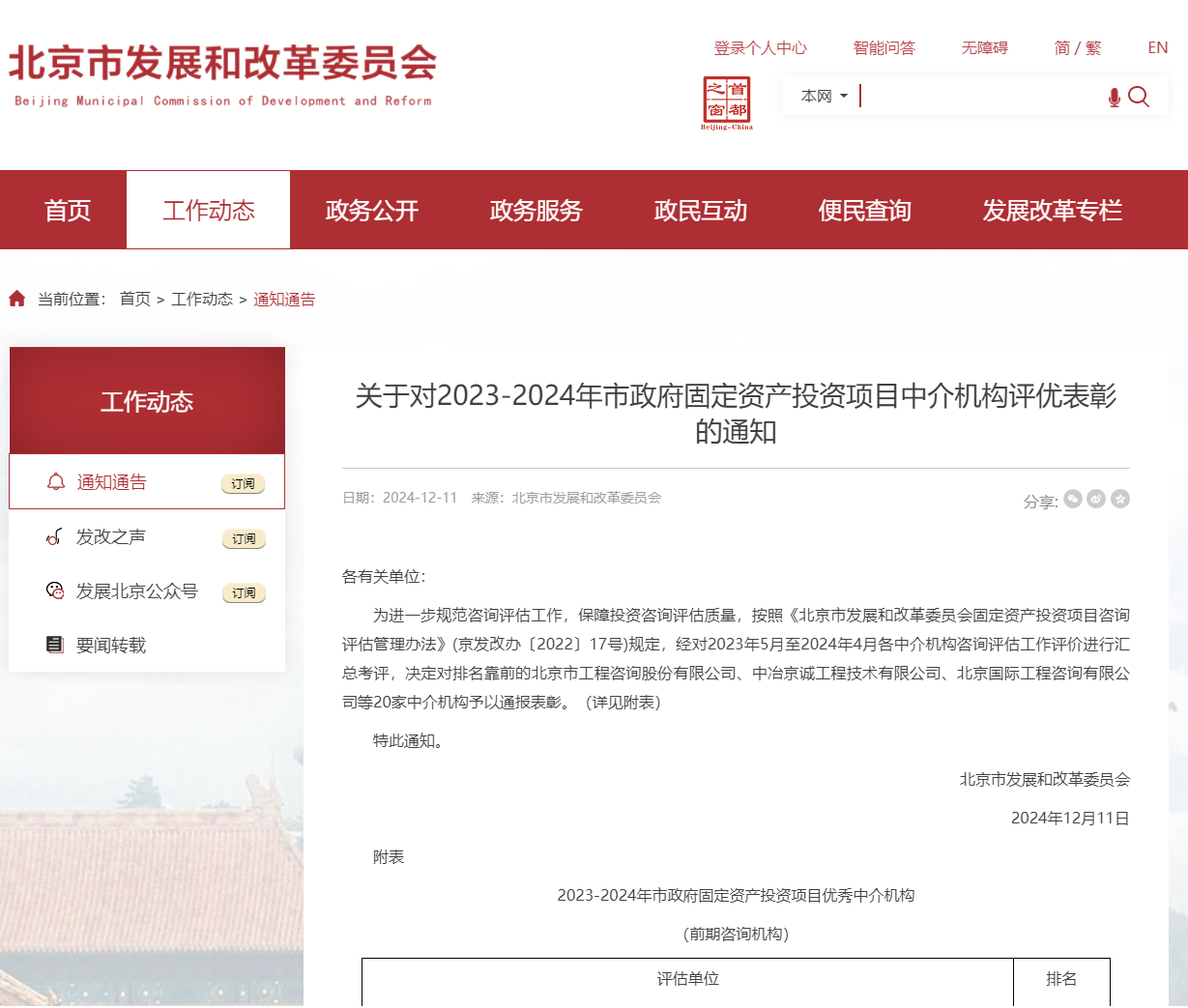Share to QZone with star icon
Screen dimensions: 1188x1008
tap(1120, 499)
